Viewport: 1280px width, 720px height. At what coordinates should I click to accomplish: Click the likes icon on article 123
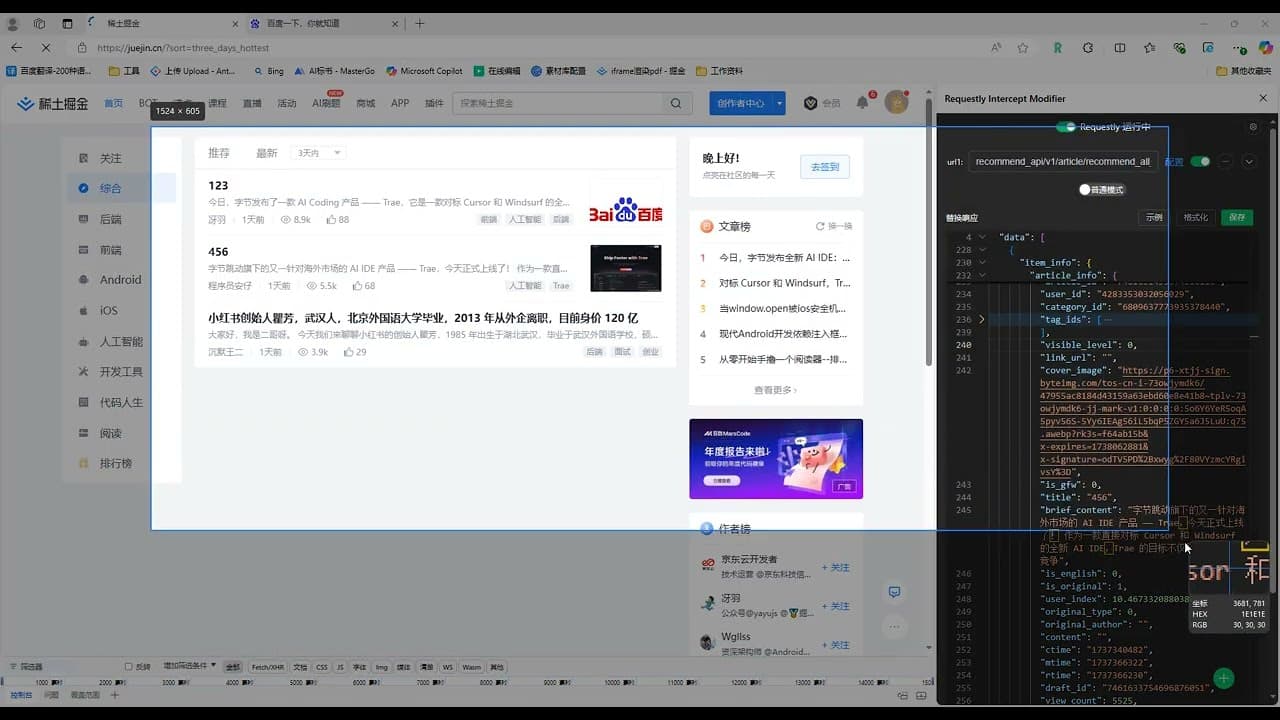coord(330,219)
